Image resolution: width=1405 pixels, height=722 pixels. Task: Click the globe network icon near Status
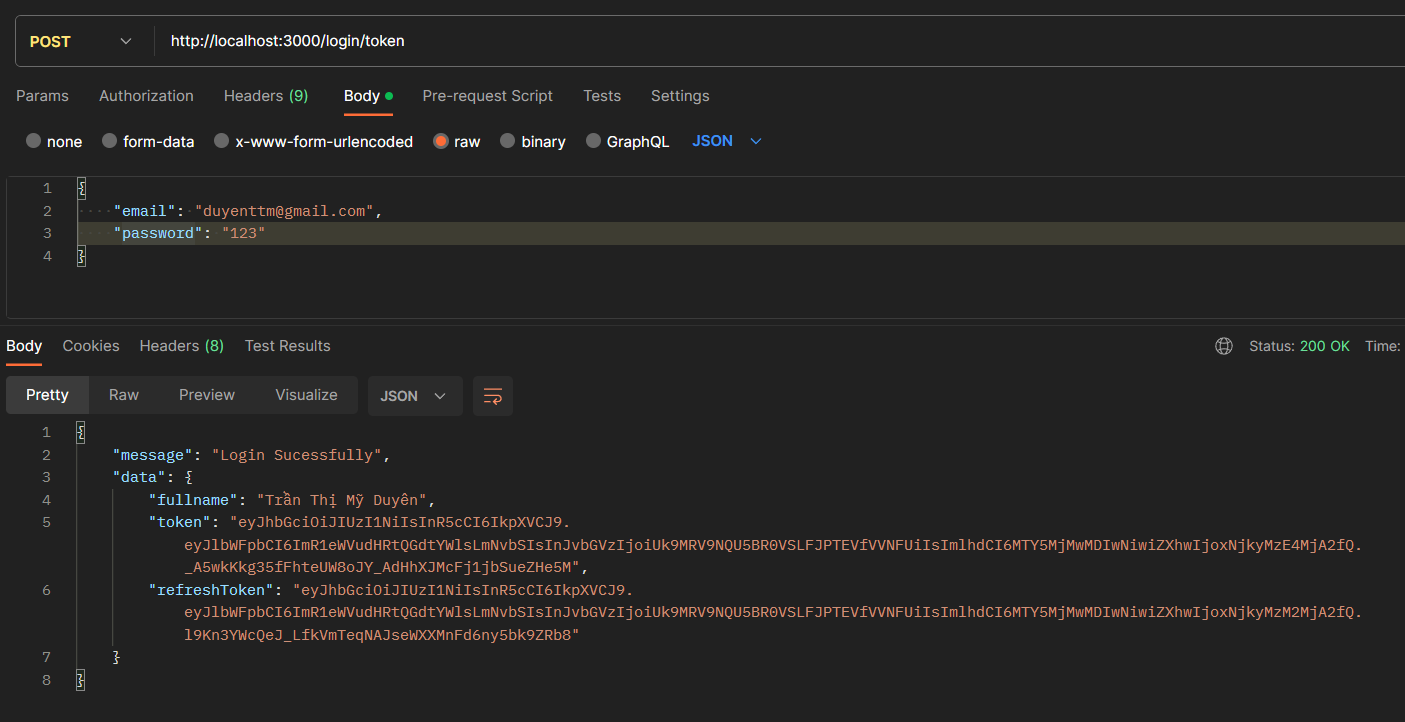tap(1223, 346)
